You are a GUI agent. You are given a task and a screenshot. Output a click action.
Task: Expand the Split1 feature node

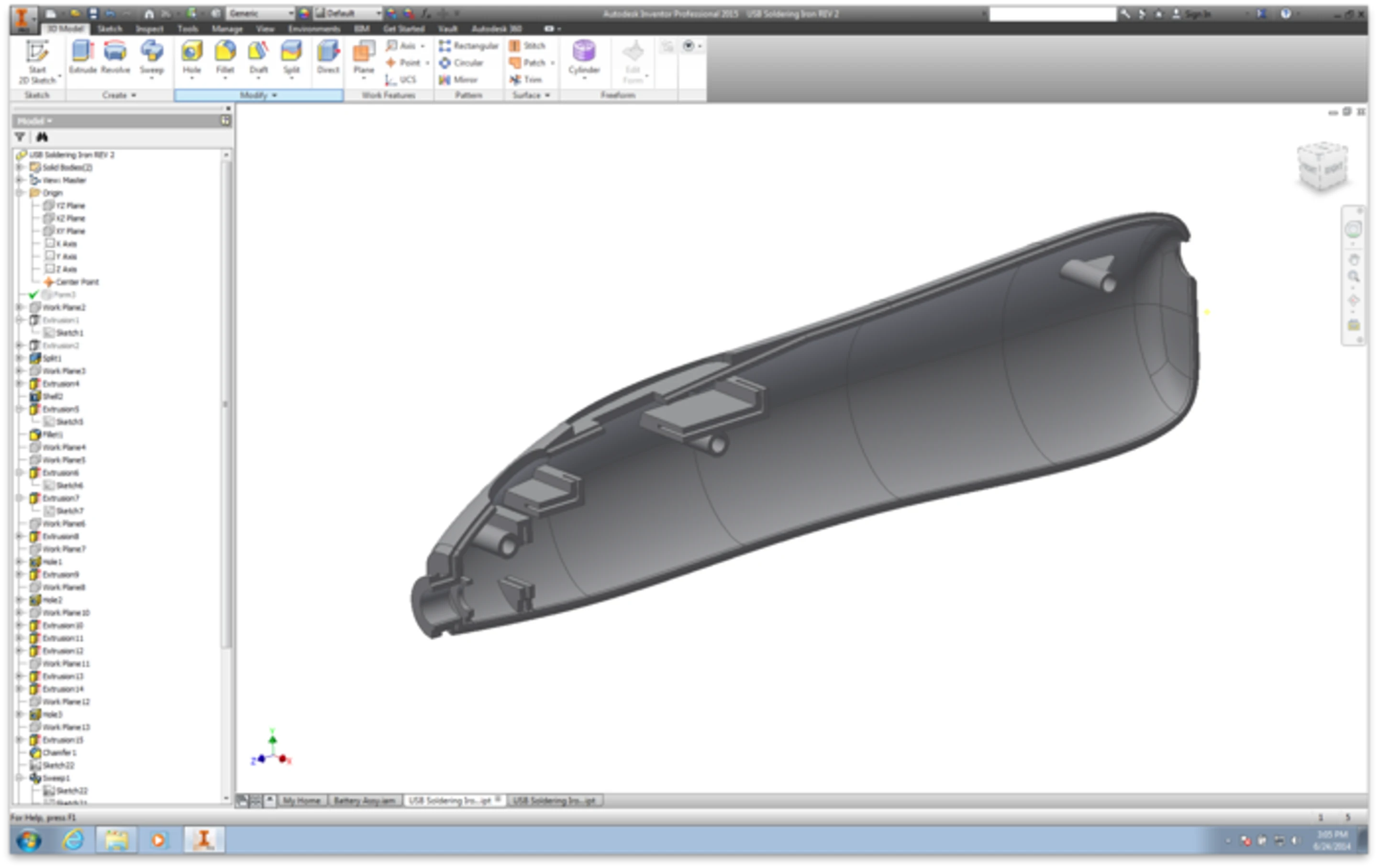(20, 358)
